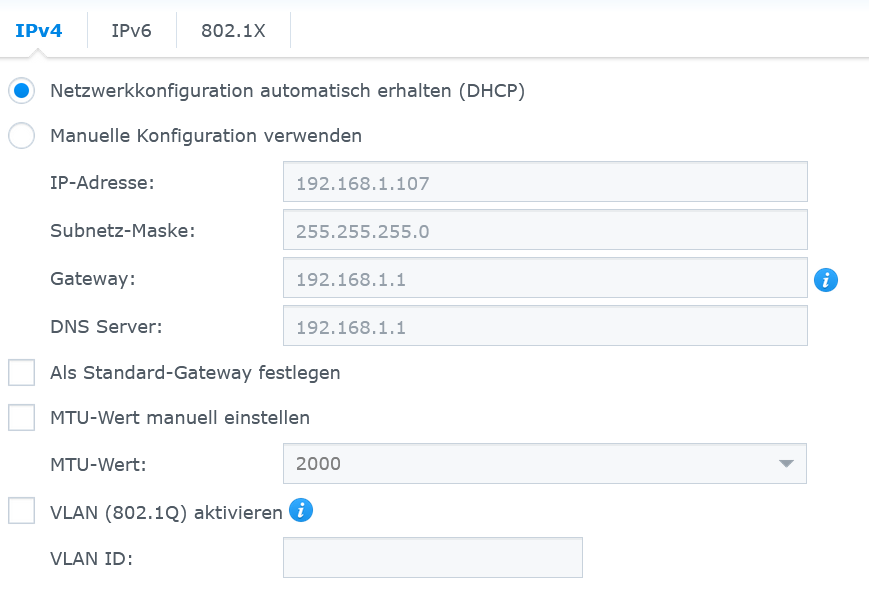The height and width of the screenshot is (599, 869).
Task: Enable 'Als Standard-Gateway festlegen' checkbox
Action: tap(22, 373)
